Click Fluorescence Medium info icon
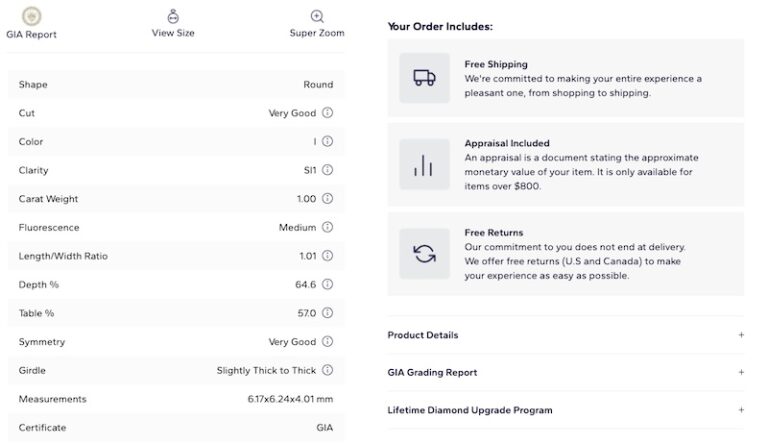The height and width of the screenshot is (444, 768). (x=327, y=227)
